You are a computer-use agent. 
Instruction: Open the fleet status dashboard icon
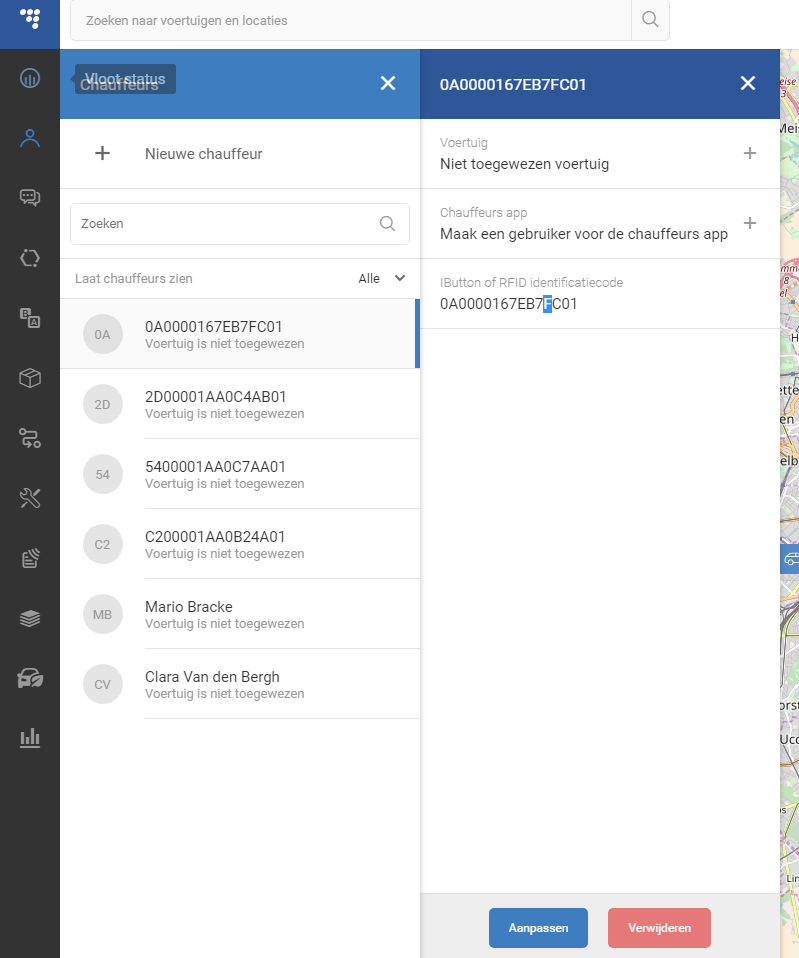[x=30, y=78]
